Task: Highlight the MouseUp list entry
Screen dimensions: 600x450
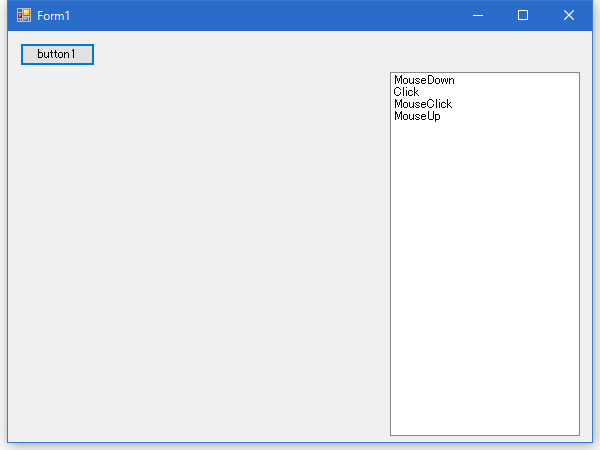Action: pos(417,116)
